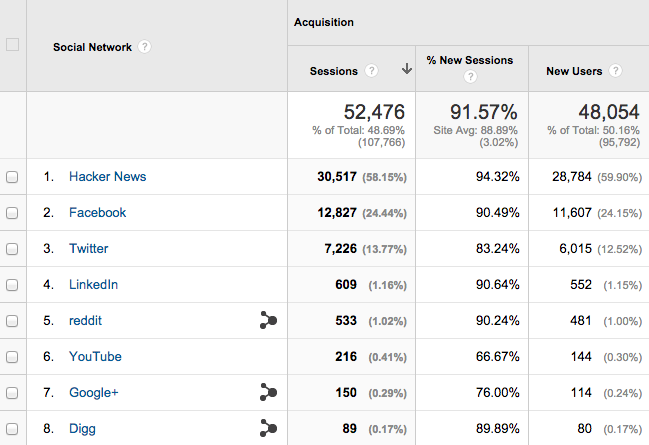Select Digg 89.89% new sessions
This screenshot has width=649, height=445.
point(498,429)
